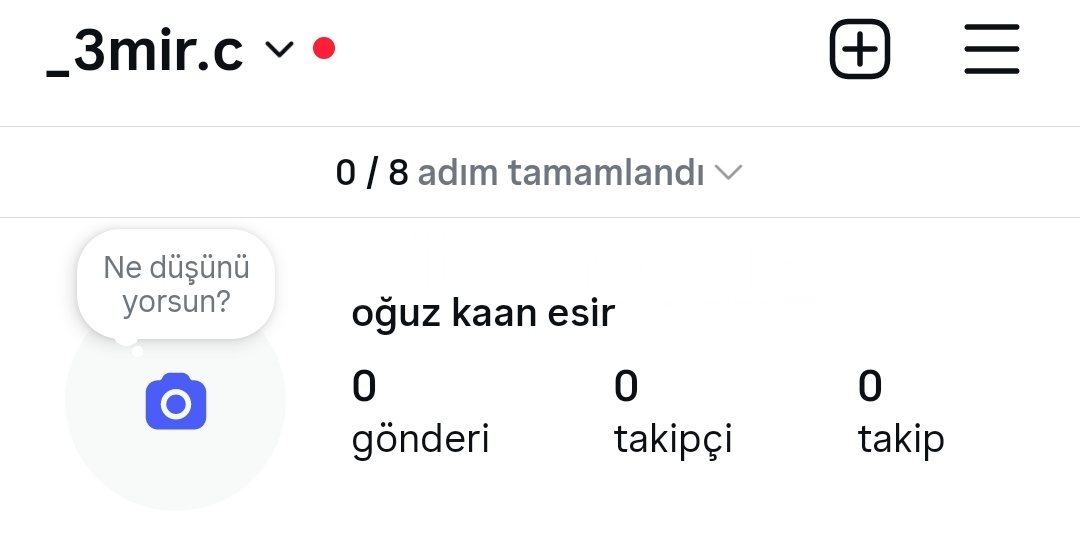The image size is (1080, 537).
Task: Click the '_3mir.c' username header
Action: click(145, 50)
